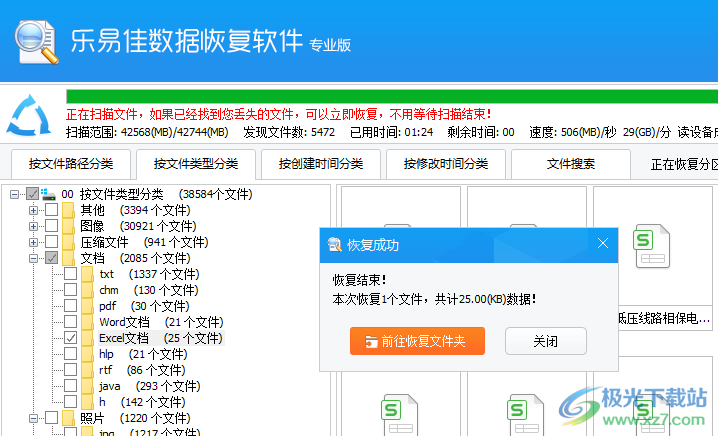
Task: Select the txt (1337 个文件) row
Action: click(149, 274)
